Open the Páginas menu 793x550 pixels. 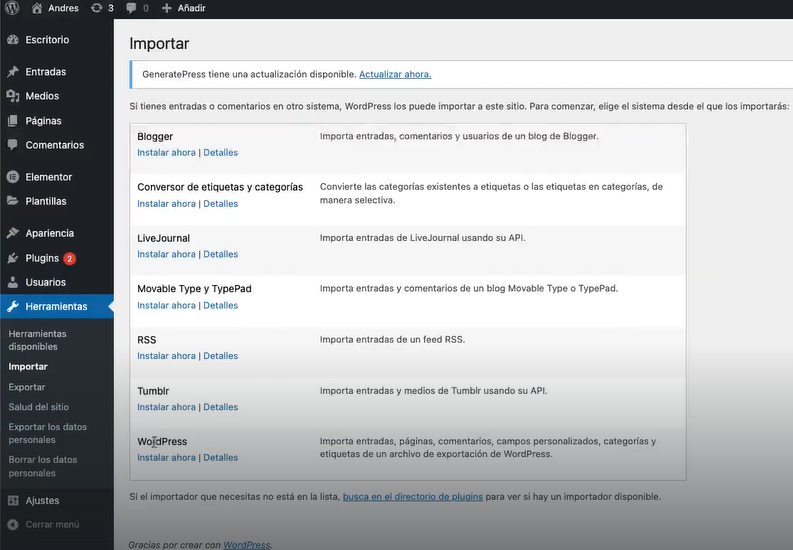pos(43,121)
